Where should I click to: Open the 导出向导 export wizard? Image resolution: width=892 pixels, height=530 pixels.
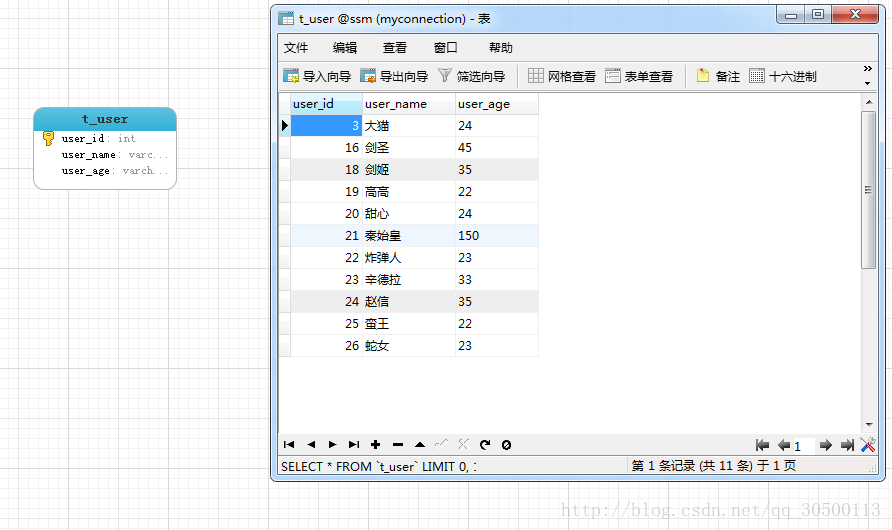pyautogui.click(x=394, y=76)
